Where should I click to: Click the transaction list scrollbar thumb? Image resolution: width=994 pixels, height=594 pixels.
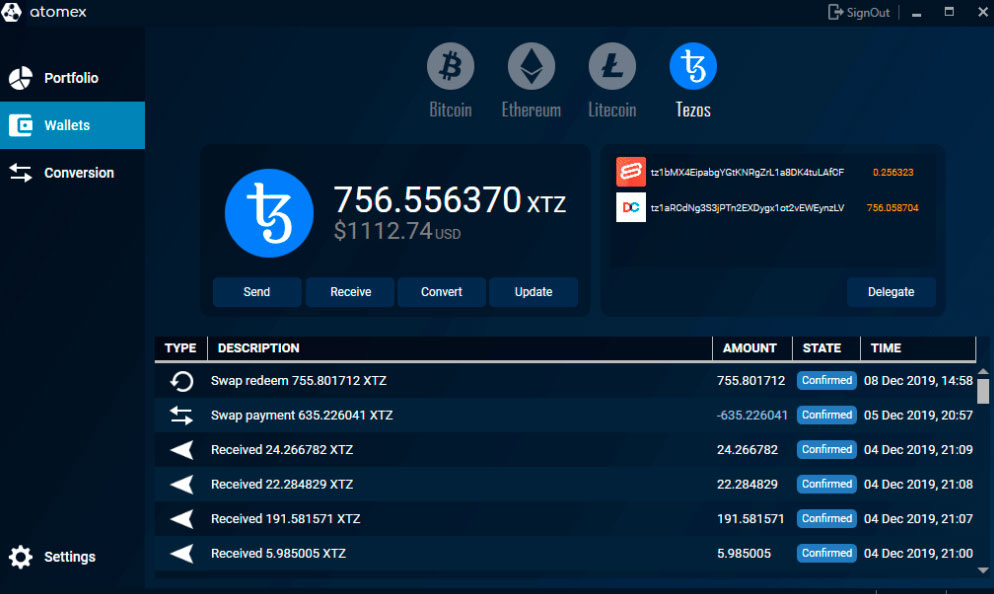pos(983,391)
